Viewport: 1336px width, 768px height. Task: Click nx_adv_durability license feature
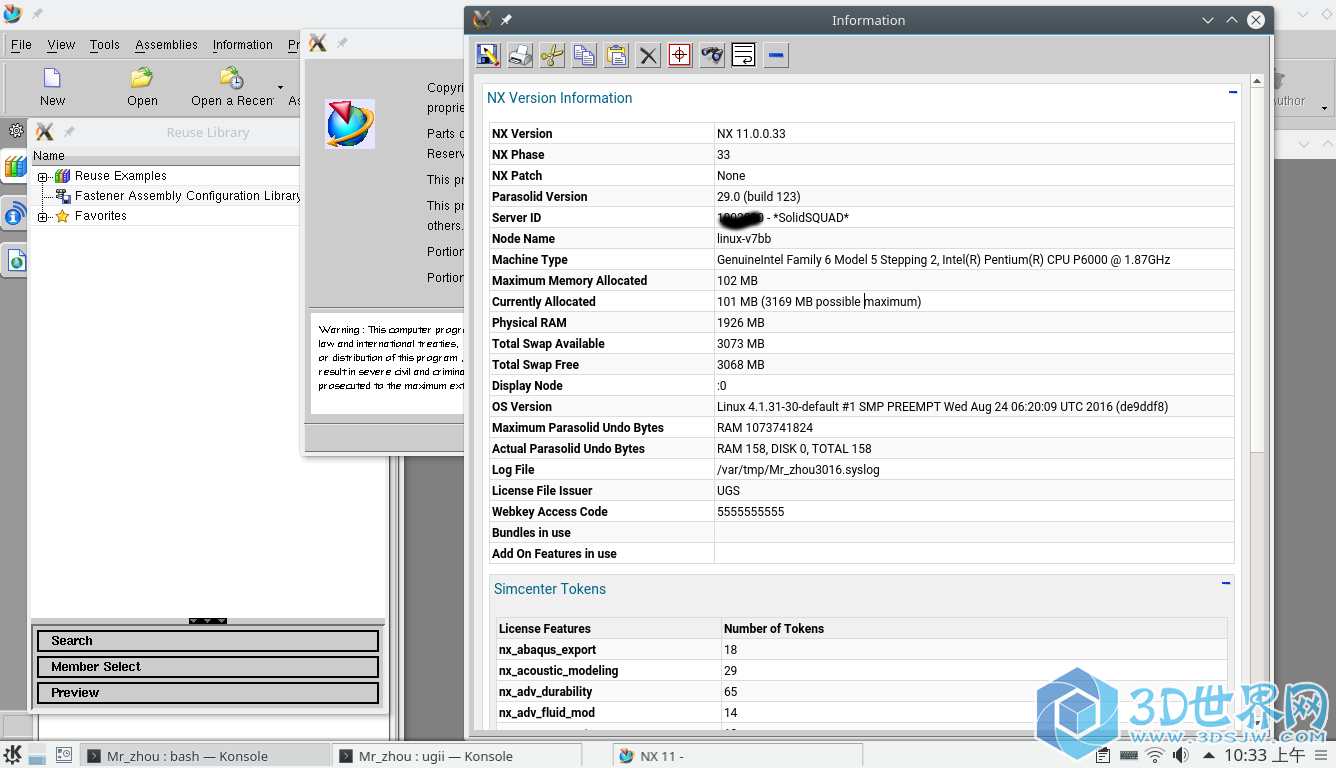tap(545, 692)
